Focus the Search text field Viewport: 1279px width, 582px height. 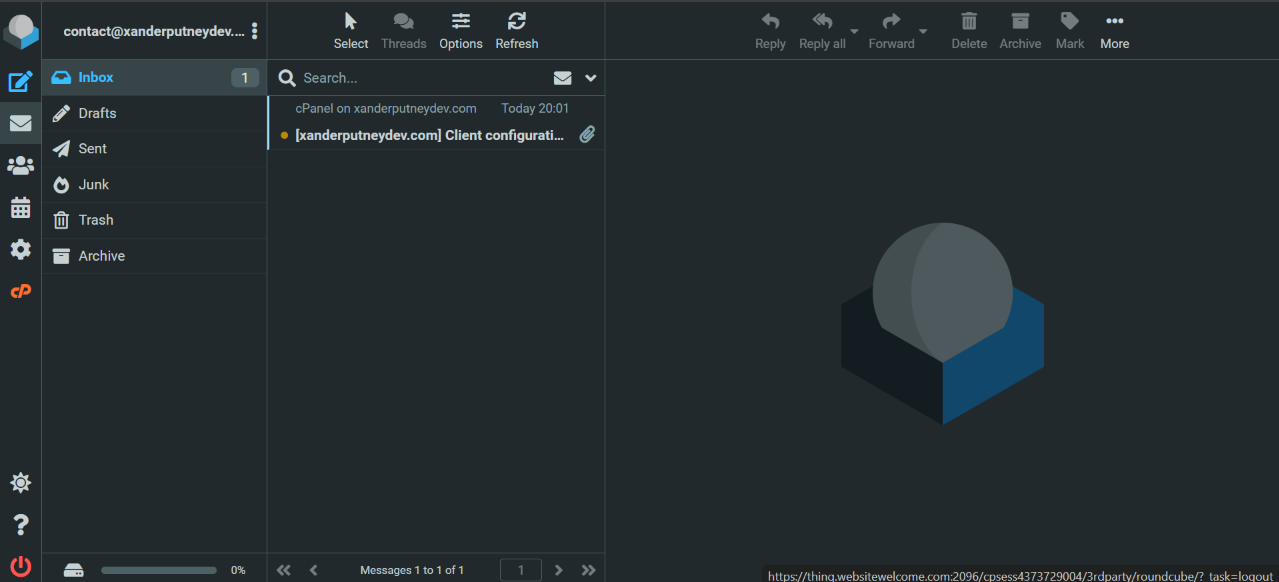pos(423,78)
